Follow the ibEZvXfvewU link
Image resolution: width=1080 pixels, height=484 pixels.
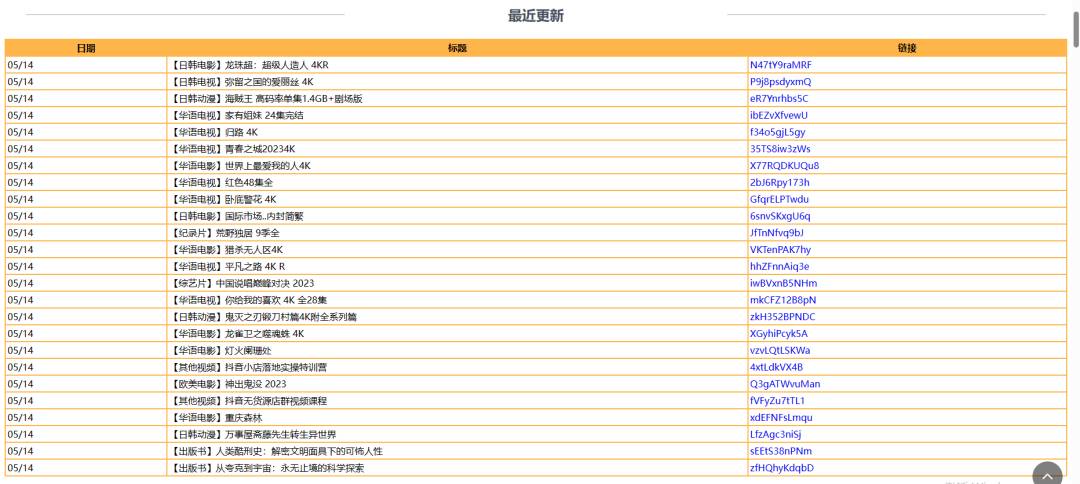click(779, 115)
